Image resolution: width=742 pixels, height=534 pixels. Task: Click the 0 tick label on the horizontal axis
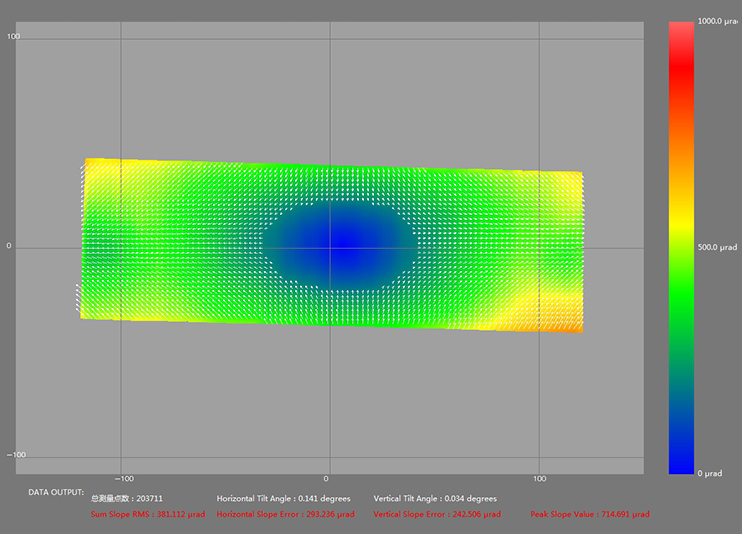pyautogui.click(x=327, y=478)
